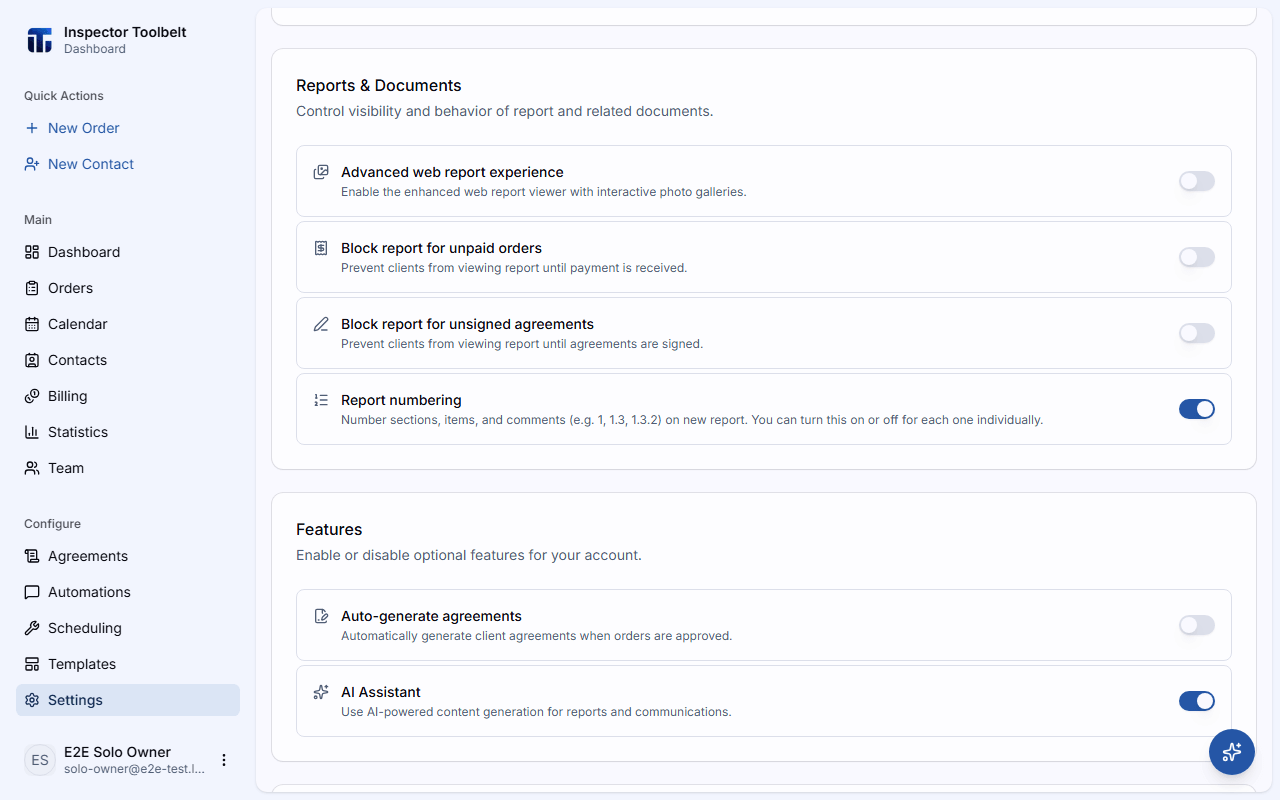Click the Settings gear icon
The width and height of the screenshot is (1280, 800).
point(32,700)
